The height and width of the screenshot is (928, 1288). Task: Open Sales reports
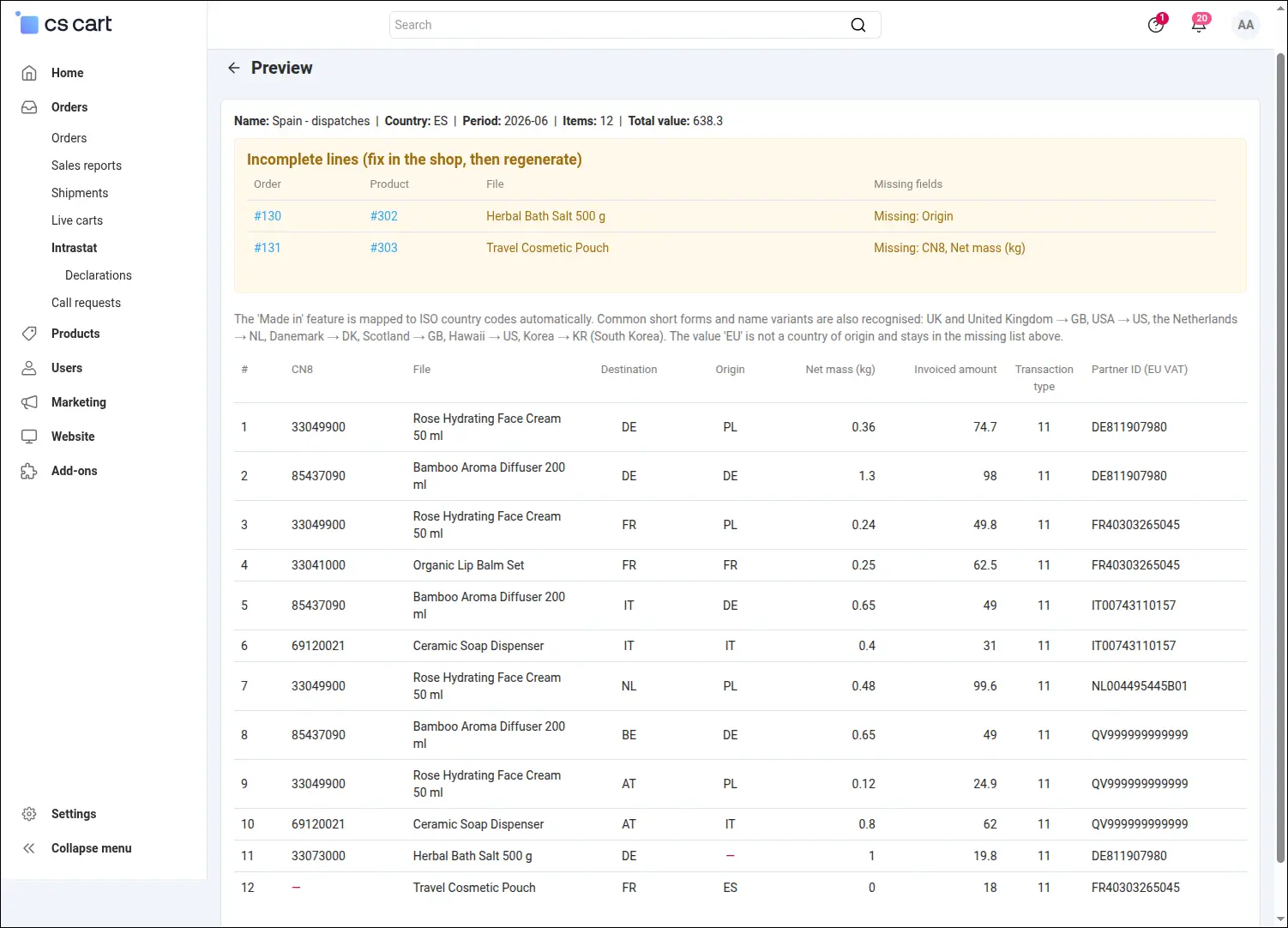click(87, 166)
